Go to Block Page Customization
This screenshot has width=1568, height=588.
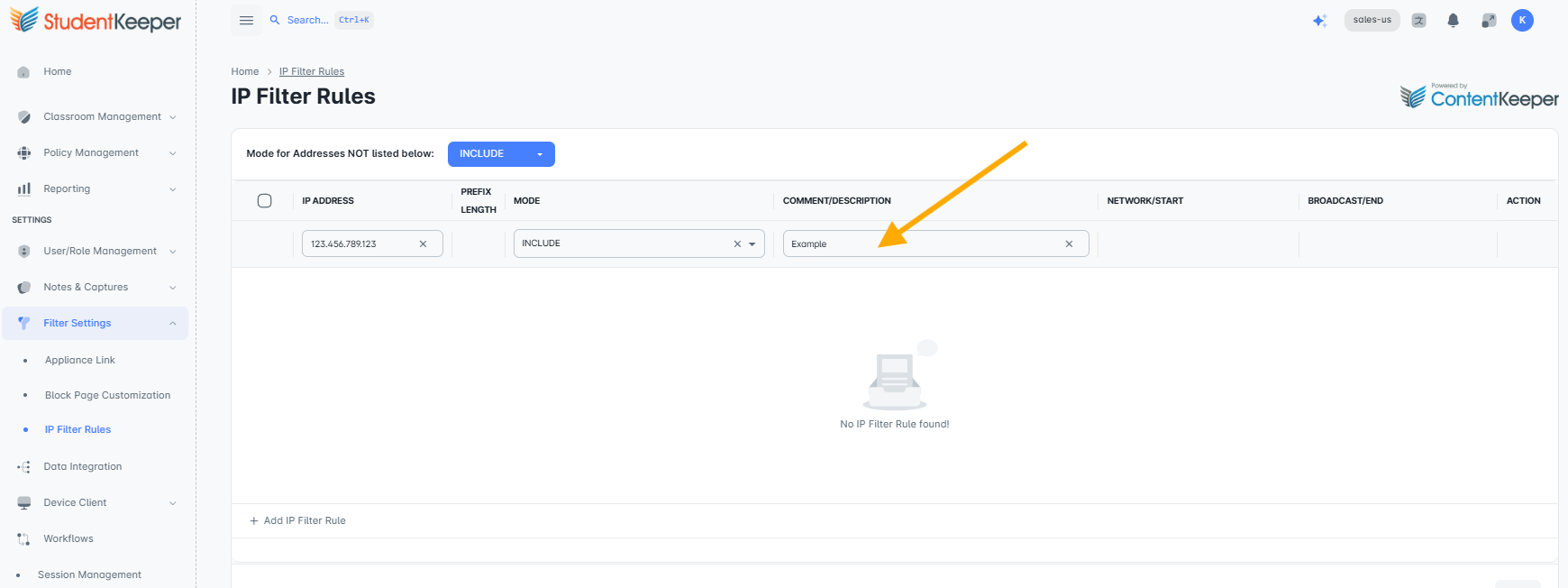(x=107, y=395)
